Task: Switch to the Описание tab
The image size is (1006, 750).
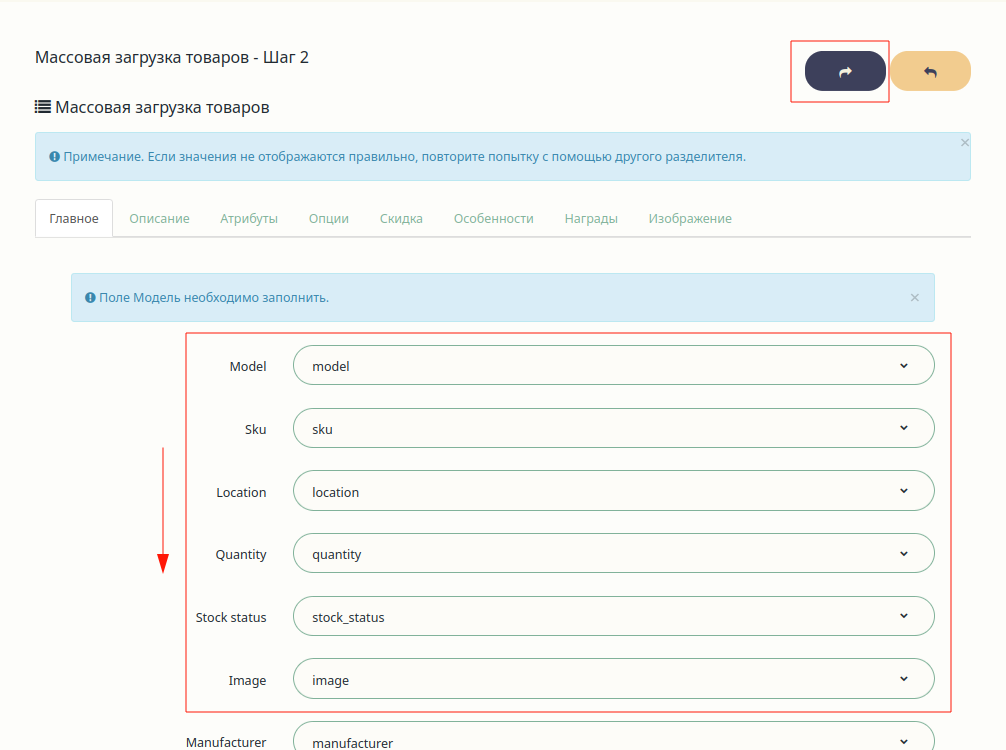Action: [159, 218]
